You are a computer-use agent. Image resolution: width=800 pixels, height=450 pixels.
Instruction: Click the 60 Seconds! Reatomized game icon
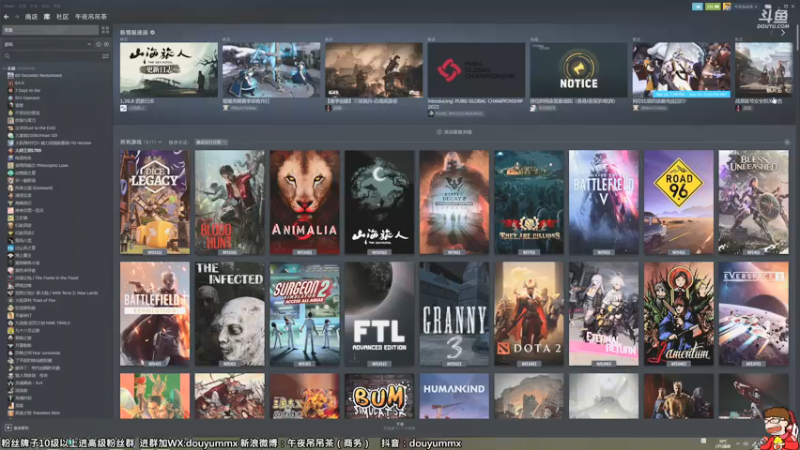(x=10, y=76)
